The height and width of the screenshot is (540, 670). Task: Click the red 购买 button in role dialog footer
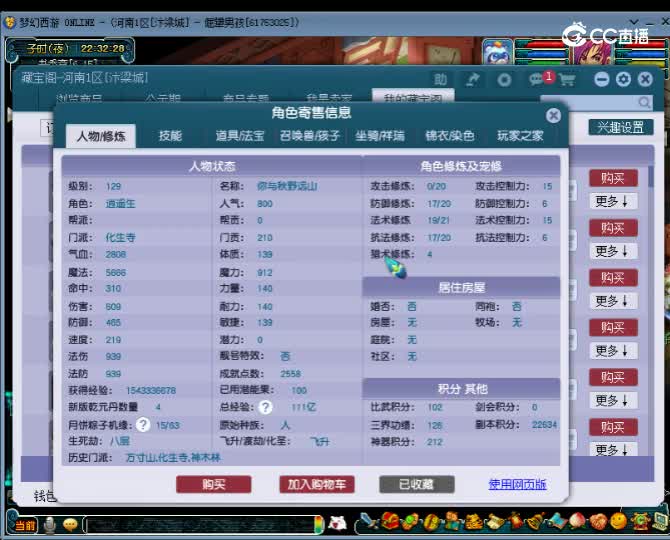(x=214, y=484)
